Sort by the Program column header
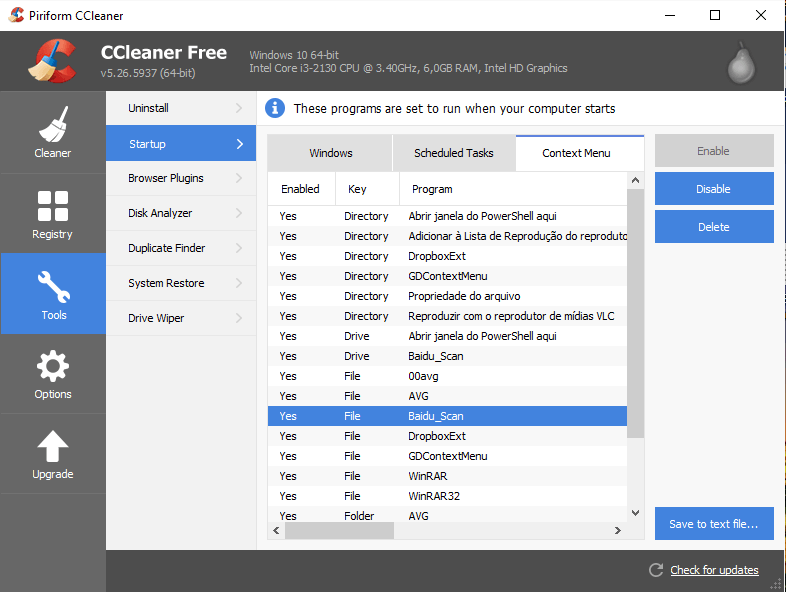 [513, 189]
